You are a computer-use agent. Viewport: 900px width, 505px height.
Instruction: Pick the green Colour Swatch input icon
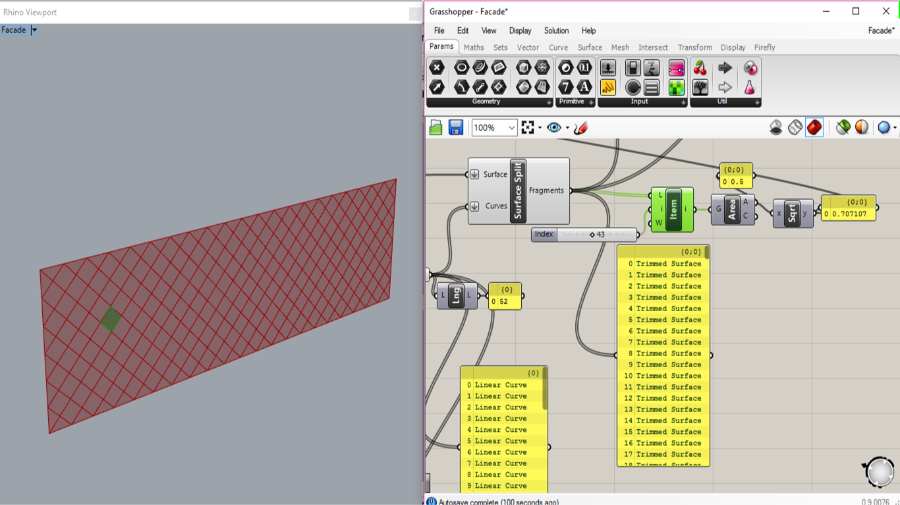(x=676, y=87)
